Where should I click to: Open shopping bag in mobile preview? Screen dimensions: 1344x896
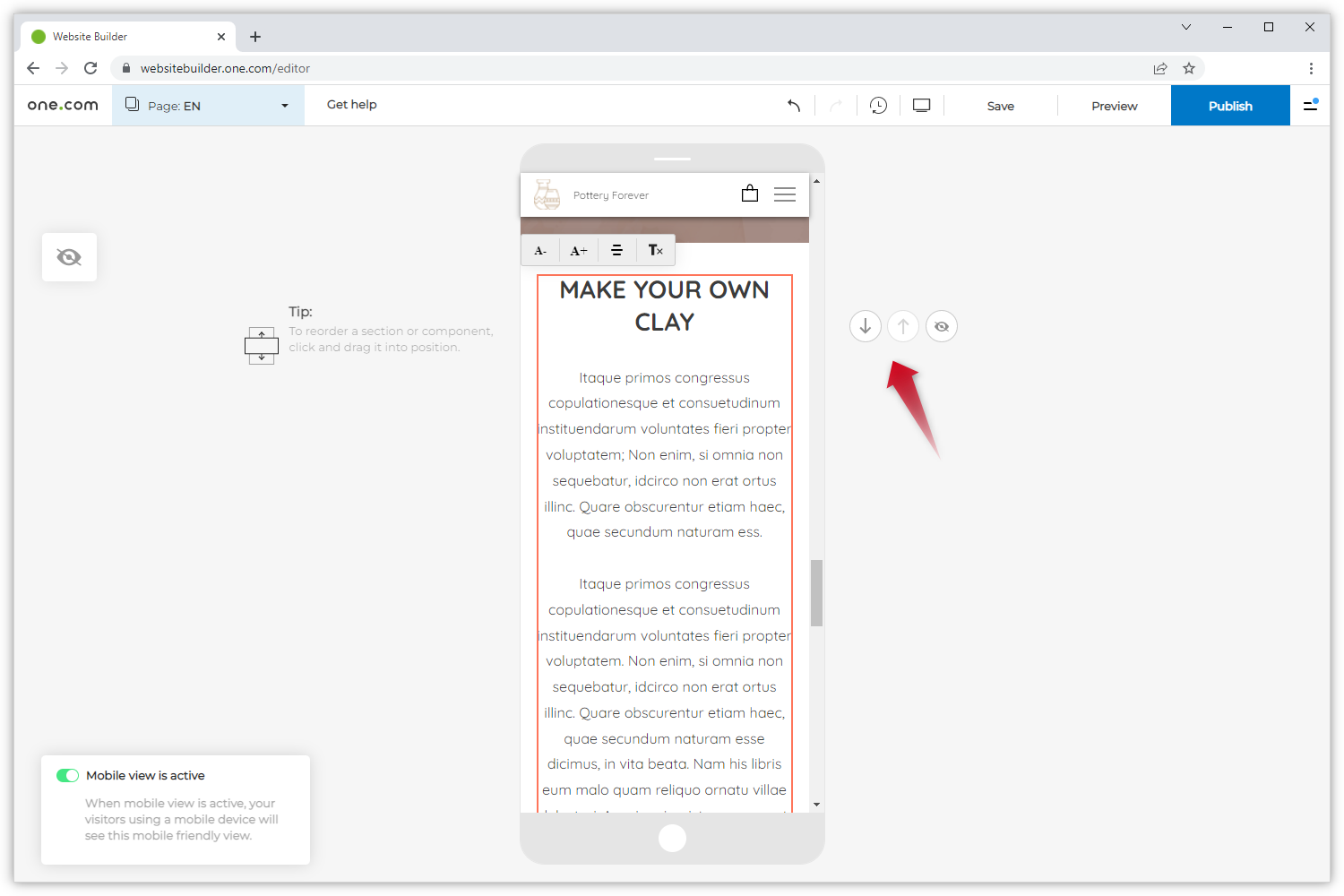click(750, 194)
